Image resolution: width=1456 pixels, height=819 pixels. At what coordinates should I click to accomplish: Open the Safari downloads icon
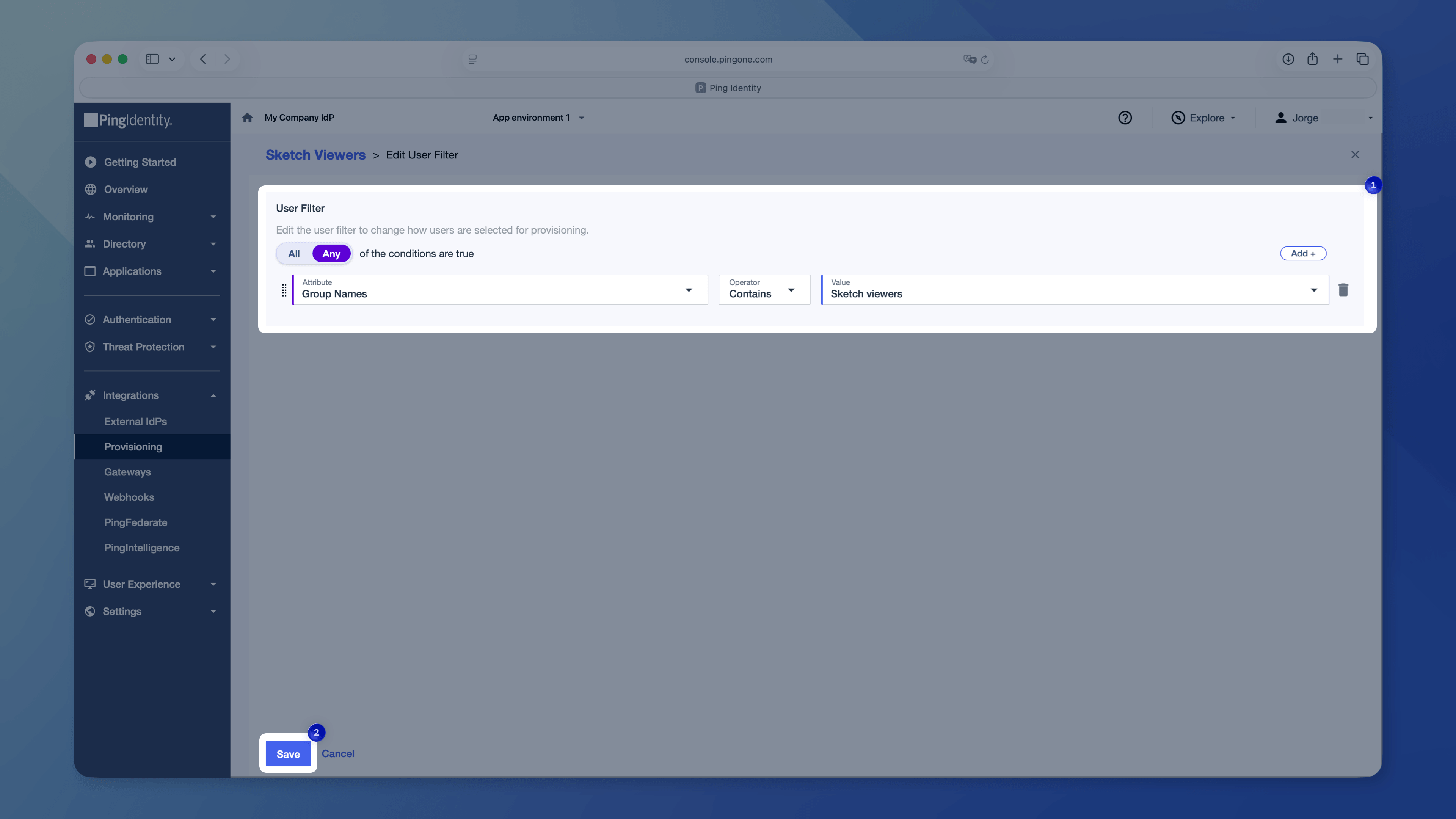pyautogui.click(x=1288, y=59)
